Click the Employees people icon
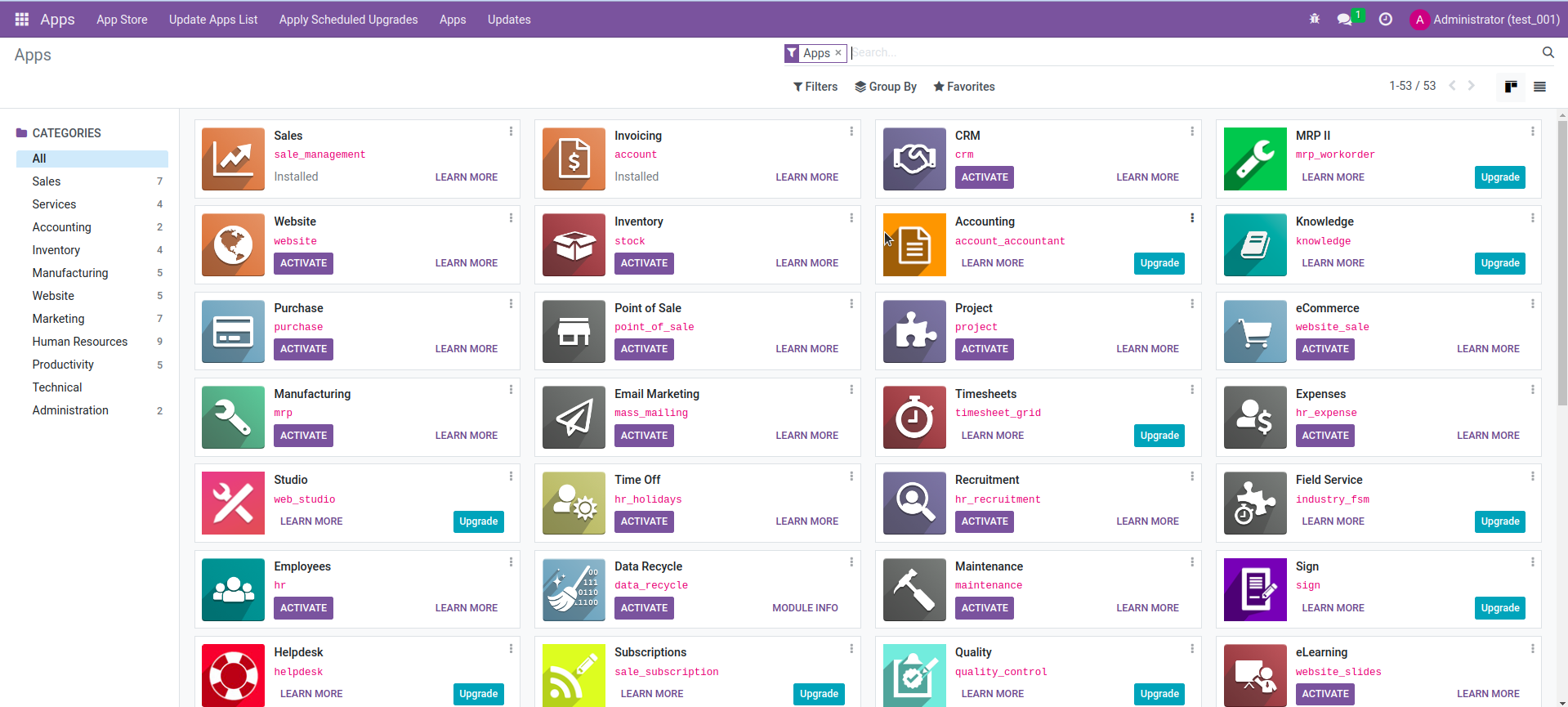 tap(233, 589)
